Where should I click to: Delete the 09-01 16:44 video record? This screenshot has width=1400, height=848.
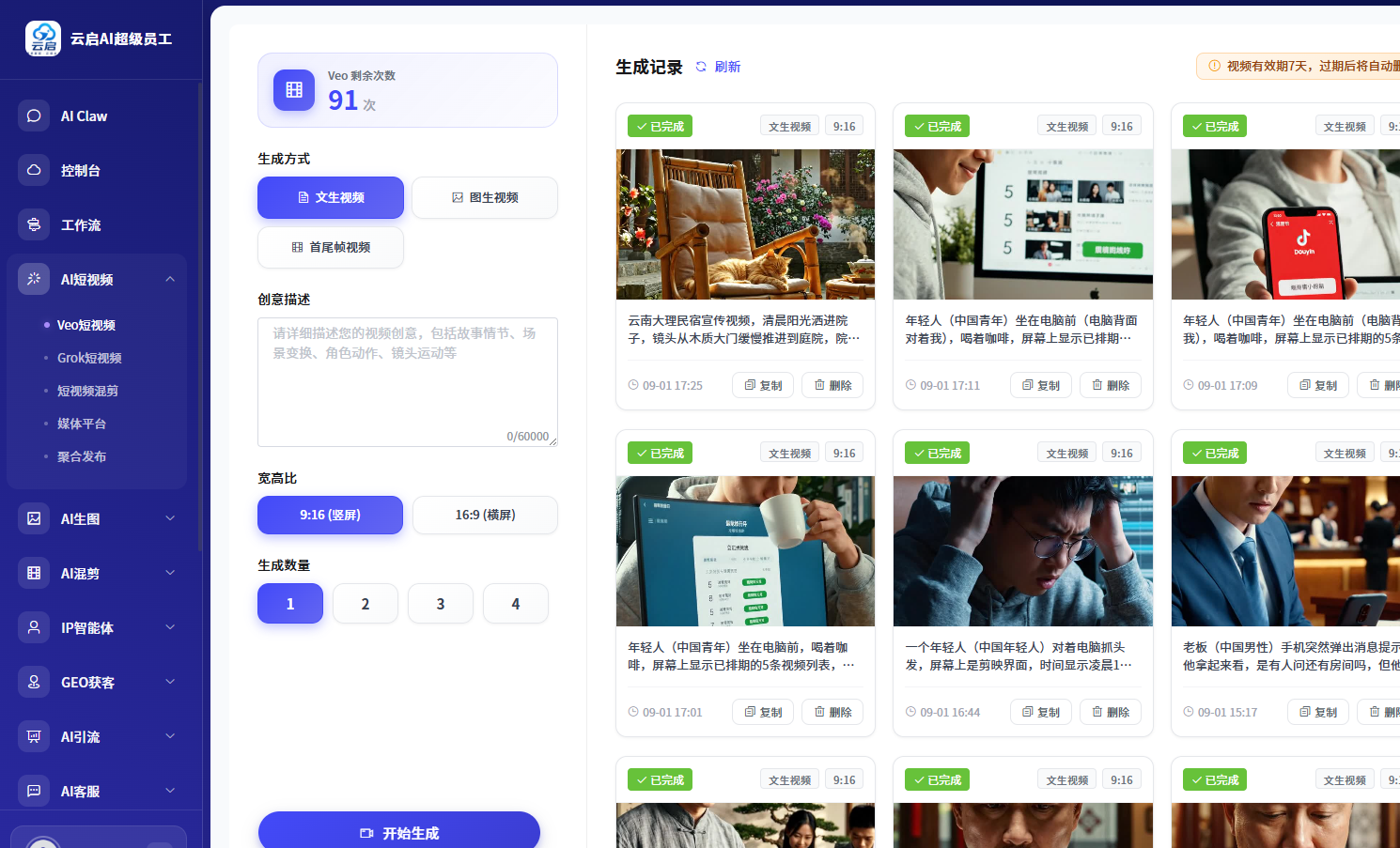point(1111,712)
